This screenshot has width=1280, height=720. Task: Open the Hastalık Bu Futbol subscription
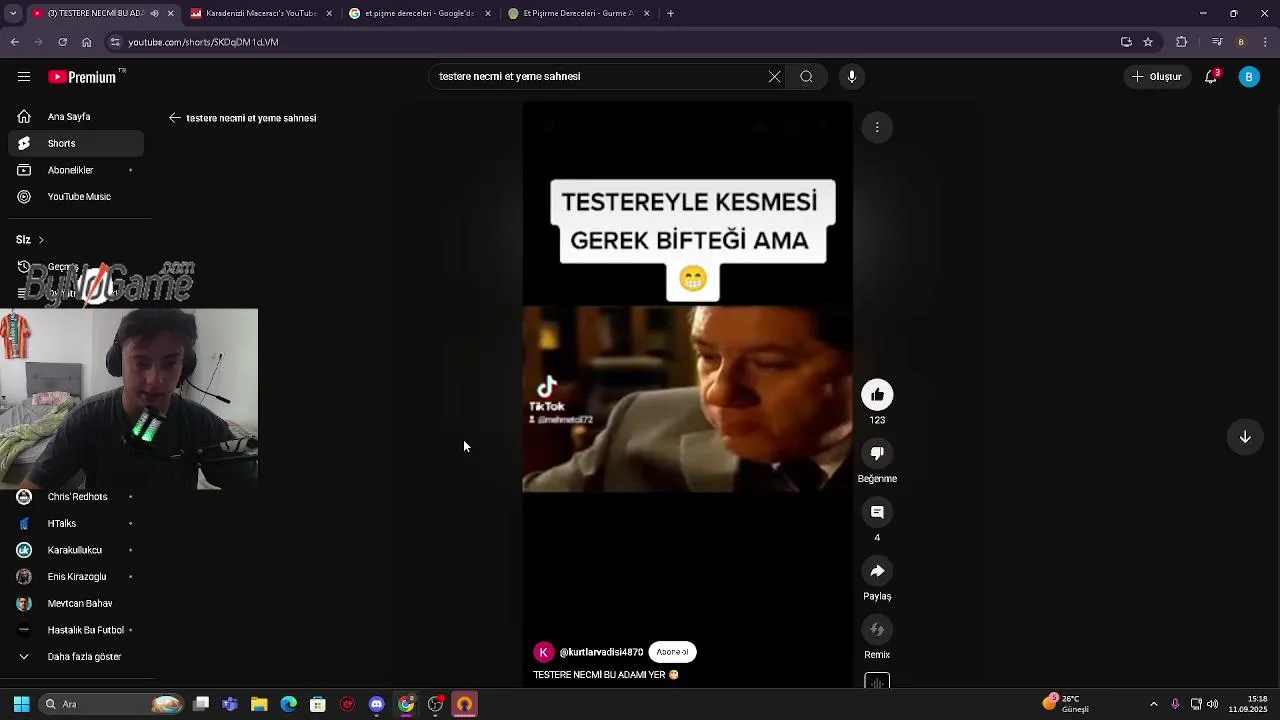tap(76, 630)
